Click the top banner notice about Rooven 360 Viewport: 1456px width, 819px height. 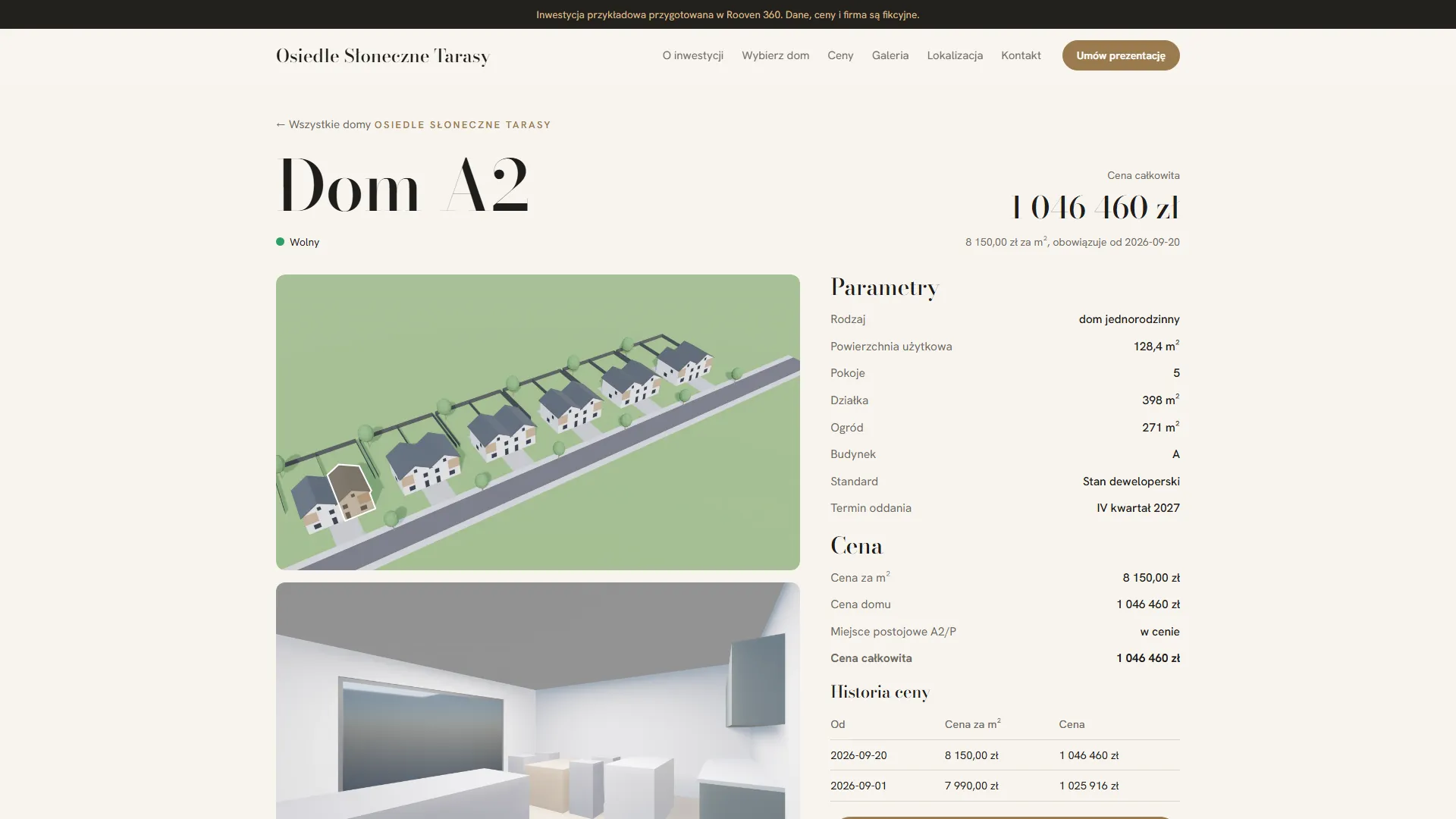(x=728, y=14)
